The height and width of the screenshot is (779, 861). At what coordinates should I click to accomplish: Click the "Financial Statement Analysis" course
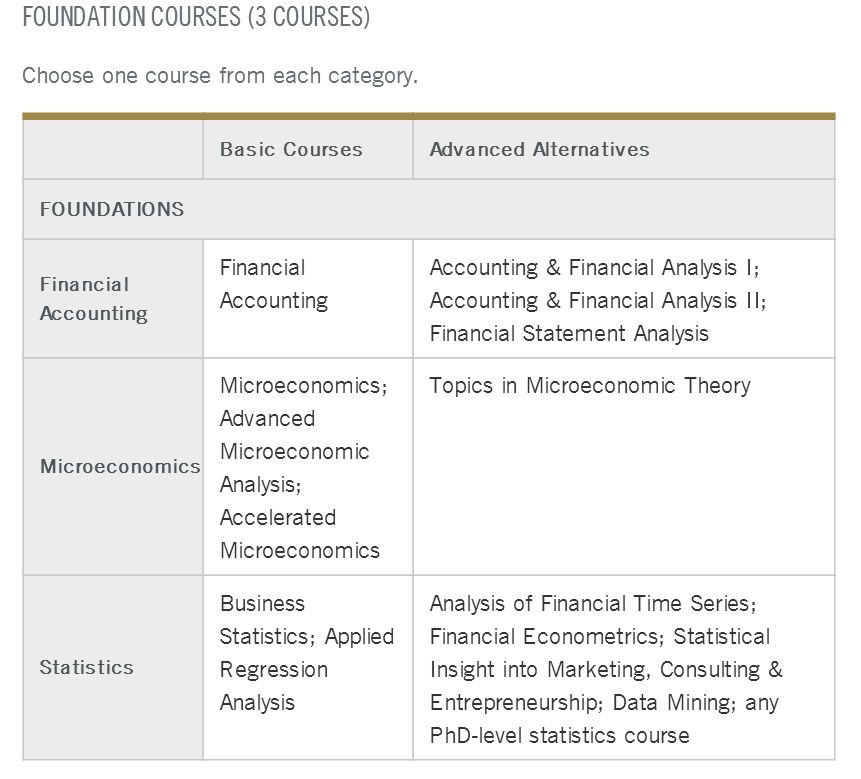(569, 334)
